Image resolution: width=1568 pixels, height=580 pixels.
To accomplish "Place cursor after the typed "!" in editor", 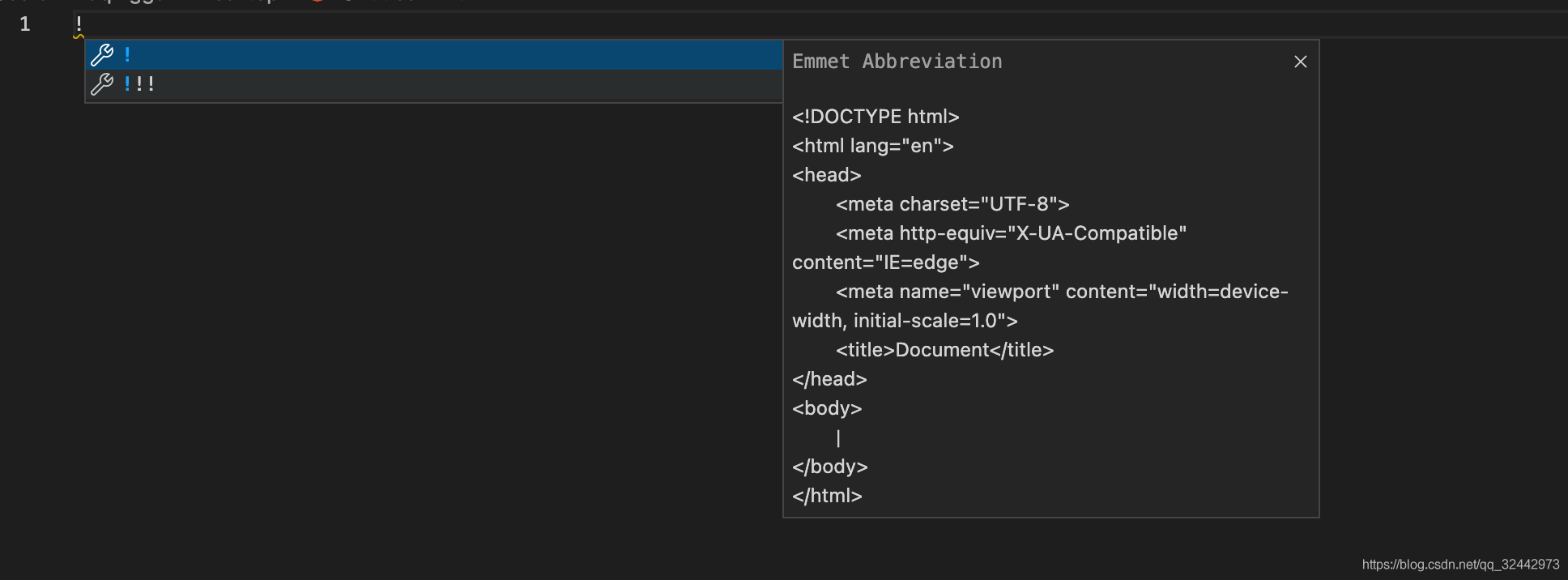I will point(83,24).
